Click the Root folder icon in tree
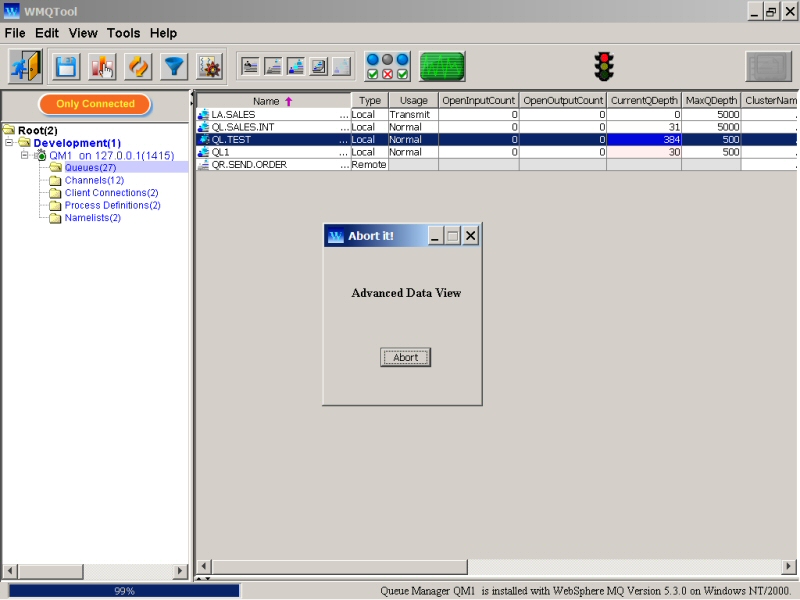The image size is (800, 600). [9, 130]
